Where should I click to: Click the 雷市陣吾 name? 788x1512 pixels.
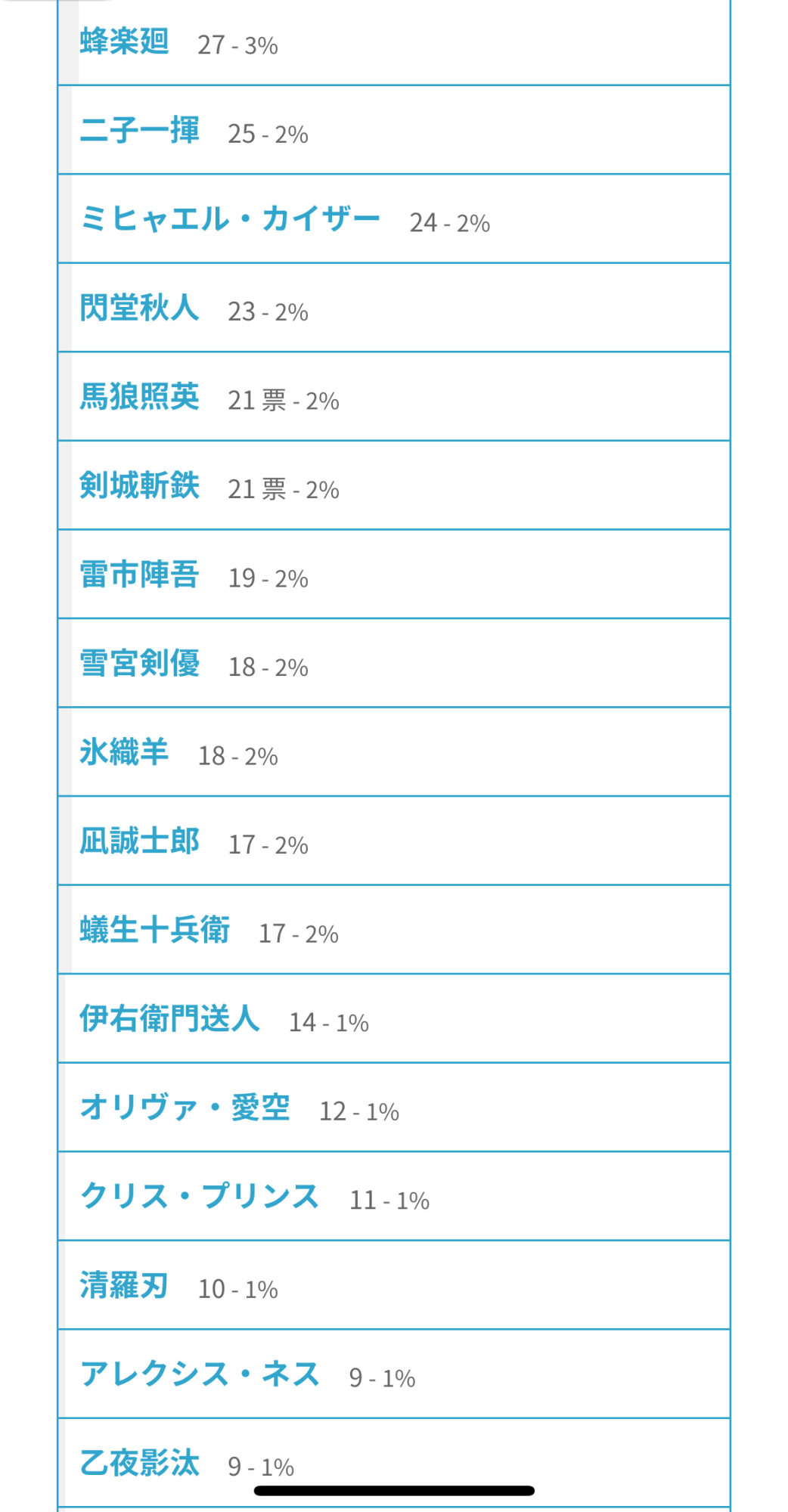[x=139, y=575]
